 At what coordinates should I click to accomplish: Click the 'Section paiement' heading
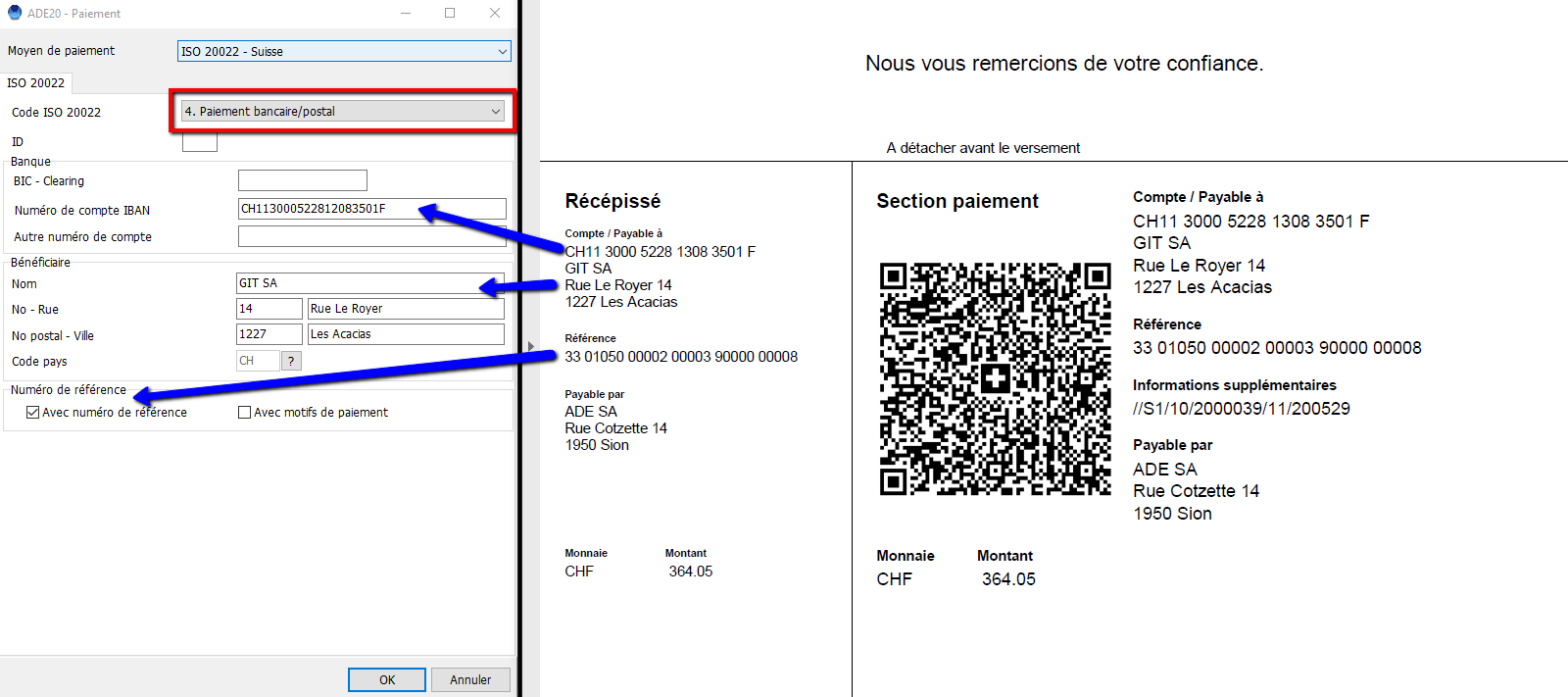click(x=957, y=201)
